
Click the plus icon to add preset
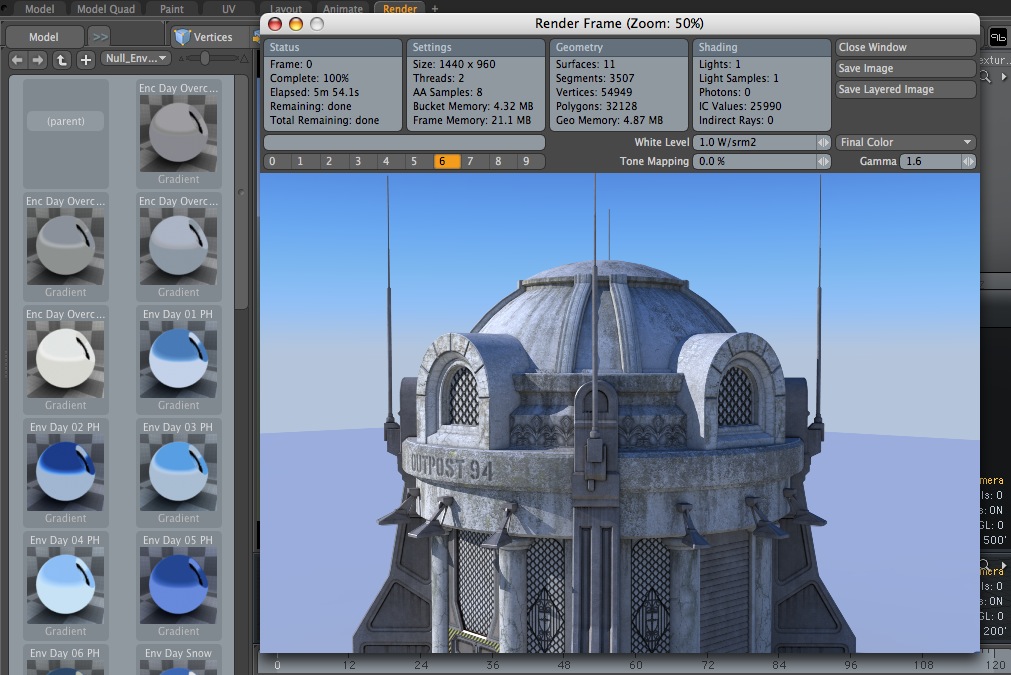pos(86,59)
